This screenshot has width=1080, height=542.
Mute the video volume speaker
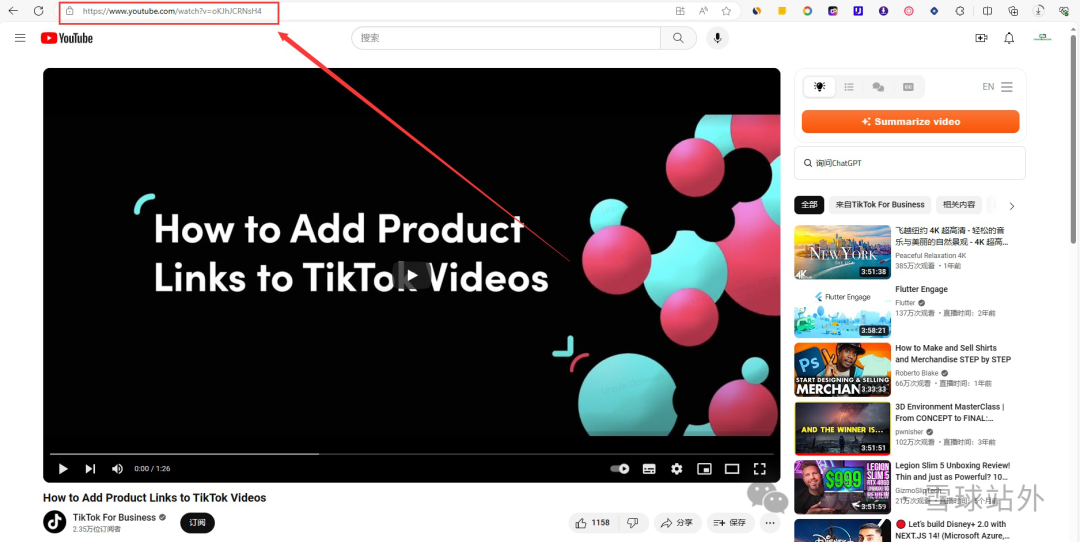tap(117, 469)
